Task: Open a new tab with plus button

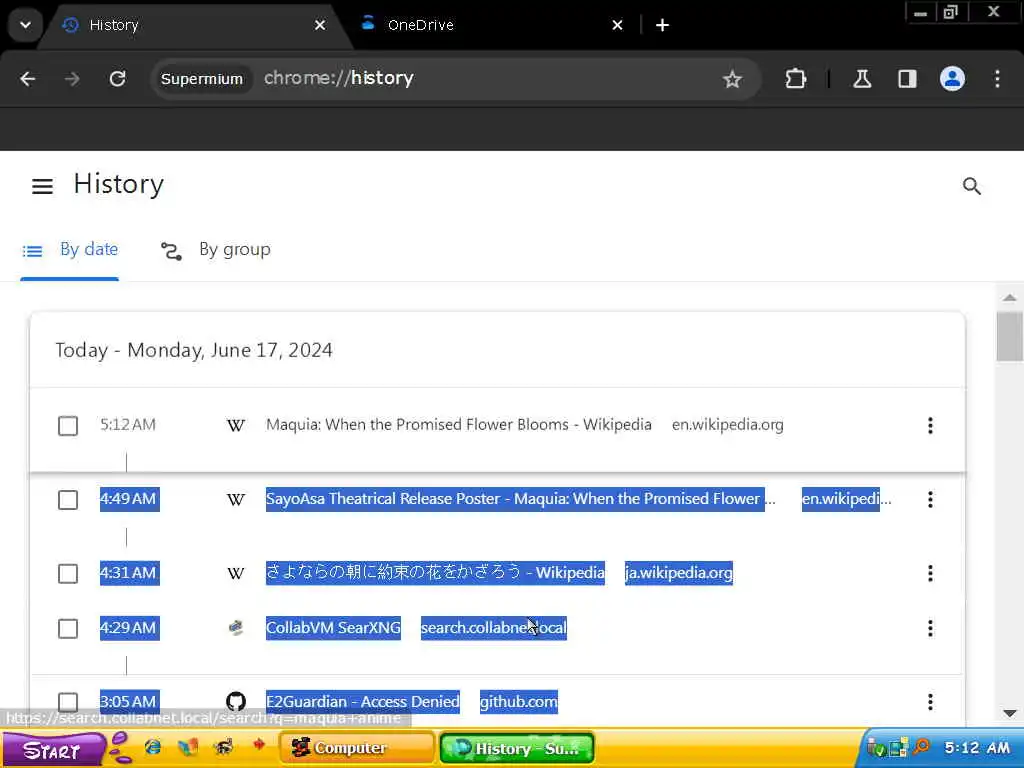Action: [x=662, y=25]
